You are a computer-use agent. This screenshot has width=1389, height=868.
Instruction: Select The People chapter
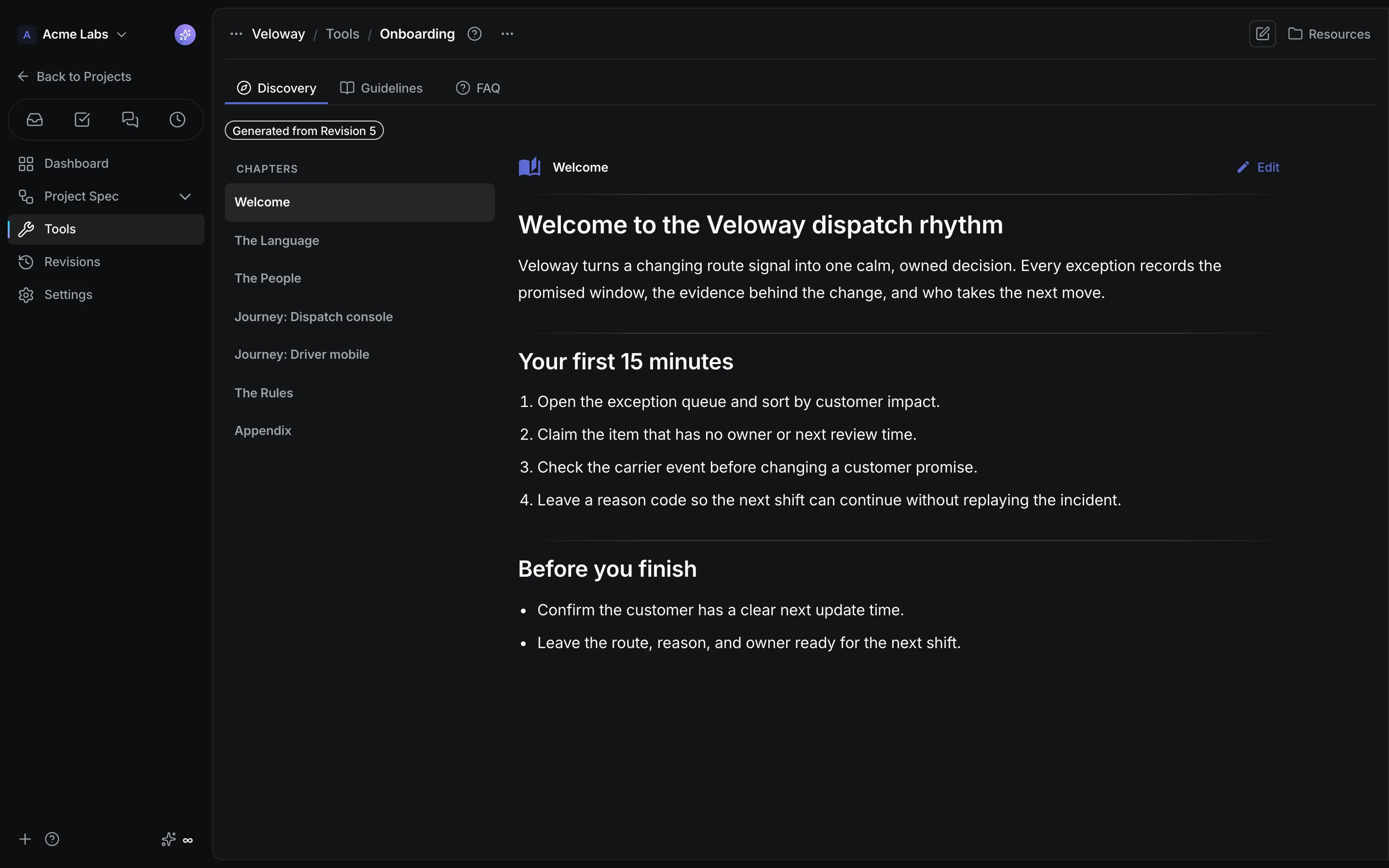(x=359, y=278)
